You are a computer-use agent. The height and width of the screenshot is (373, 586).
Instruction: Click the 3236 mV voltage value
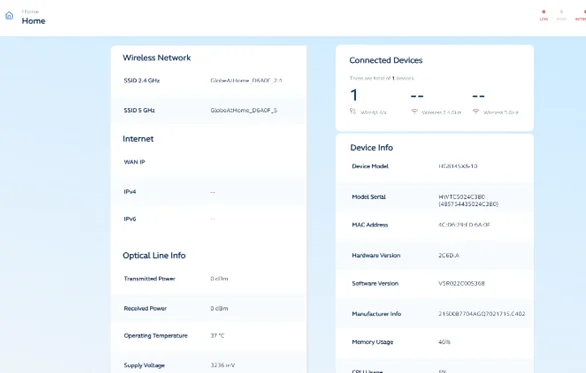[222, 365]
